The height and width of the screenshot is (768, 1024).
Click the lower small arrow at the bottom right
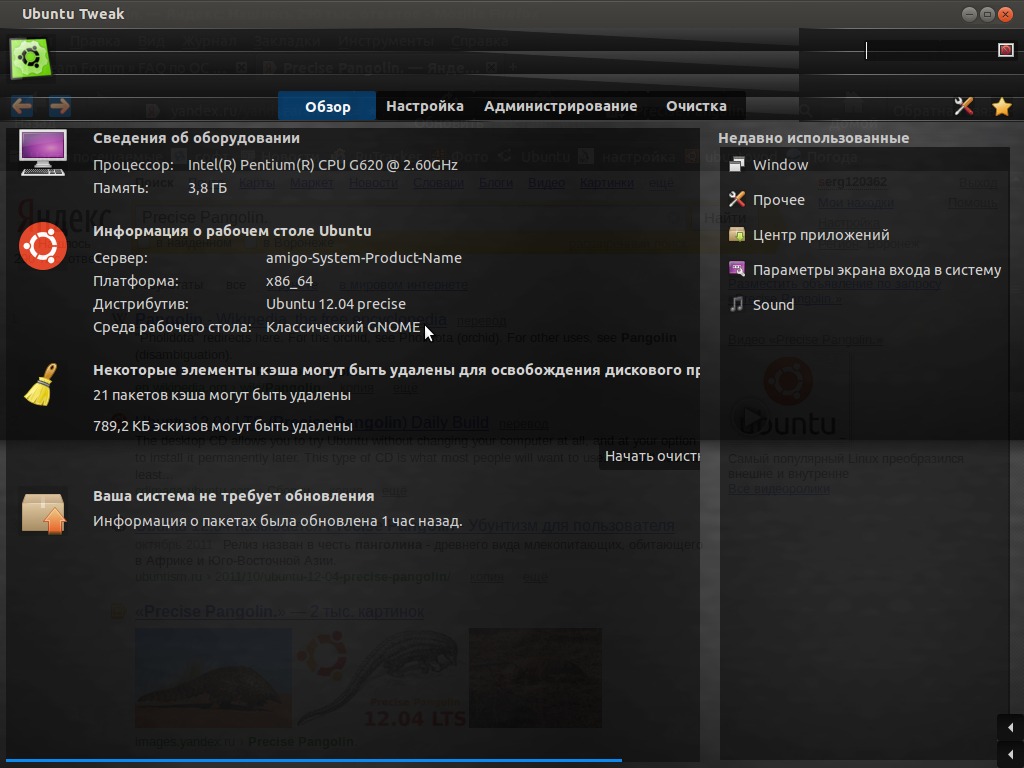coord(1010,754)
